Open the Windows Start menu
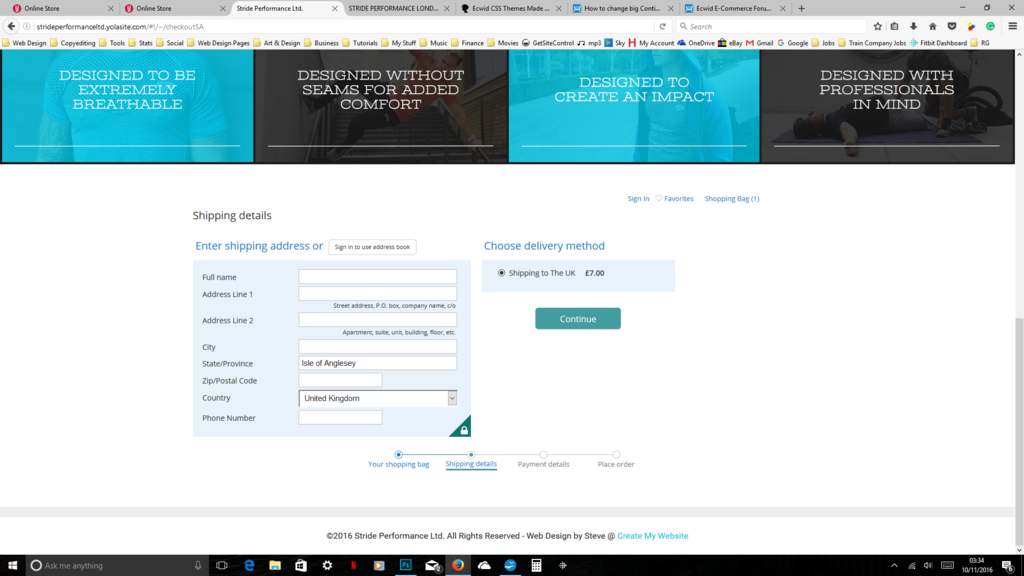 click(x=12, y=565)
